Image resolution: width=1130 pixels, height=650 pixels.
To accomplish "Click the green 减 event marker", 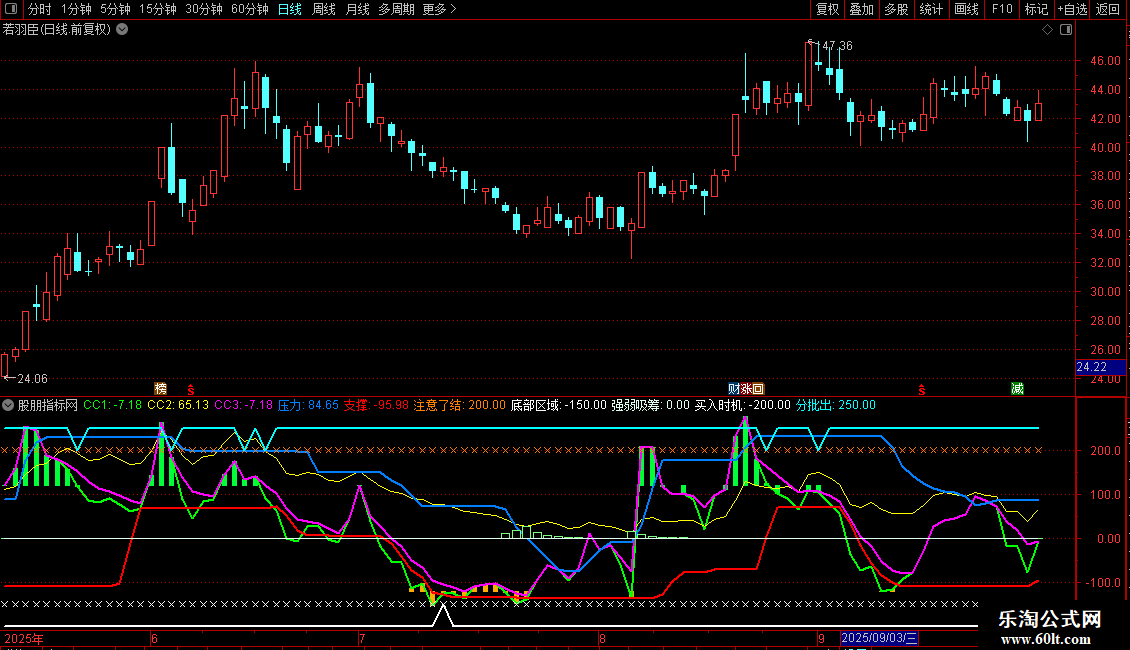I will [x=1018, y=389].
